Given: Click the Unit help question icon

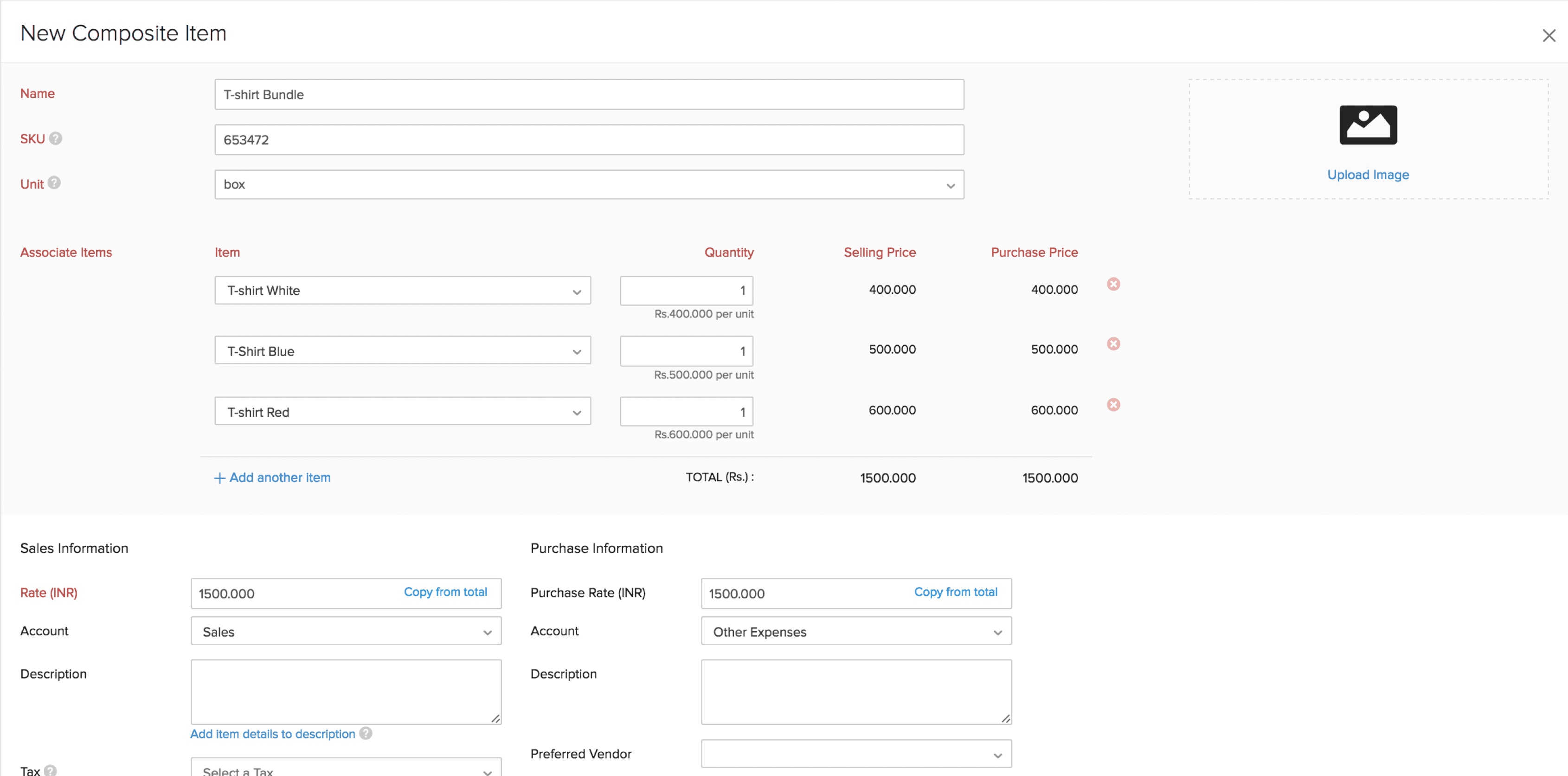Looking at the screenshot, I should (x=54, y=183).
